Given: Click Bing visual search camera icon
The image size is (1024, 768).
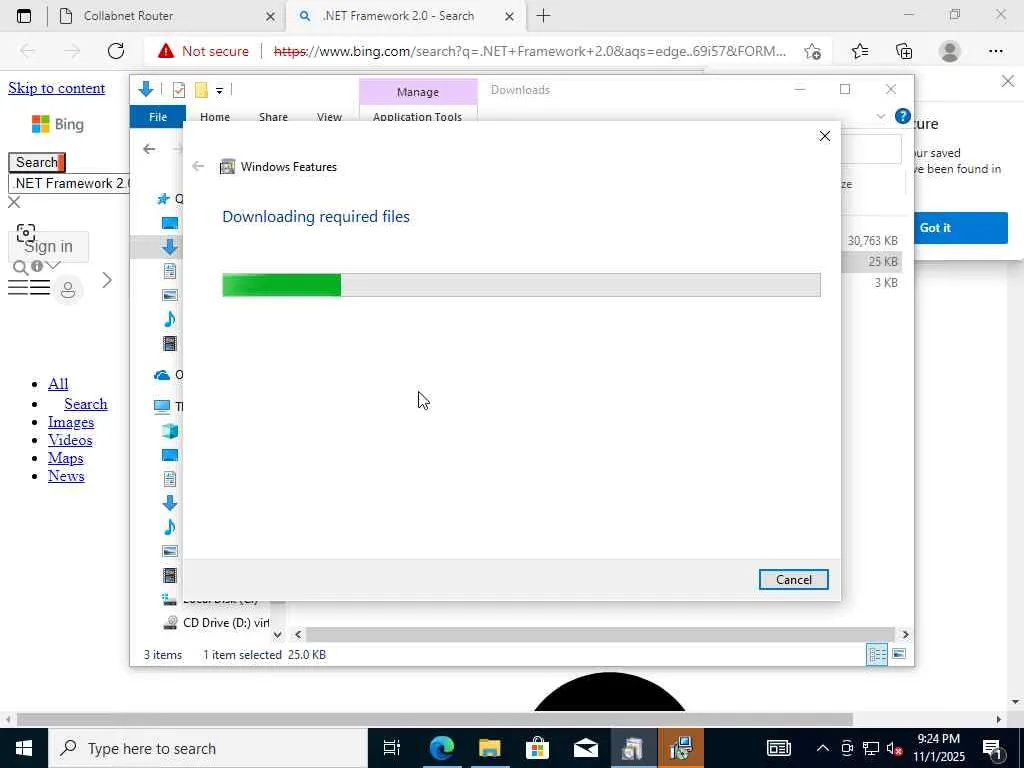Looking at the screenshot, I should (x=25, y=232).
